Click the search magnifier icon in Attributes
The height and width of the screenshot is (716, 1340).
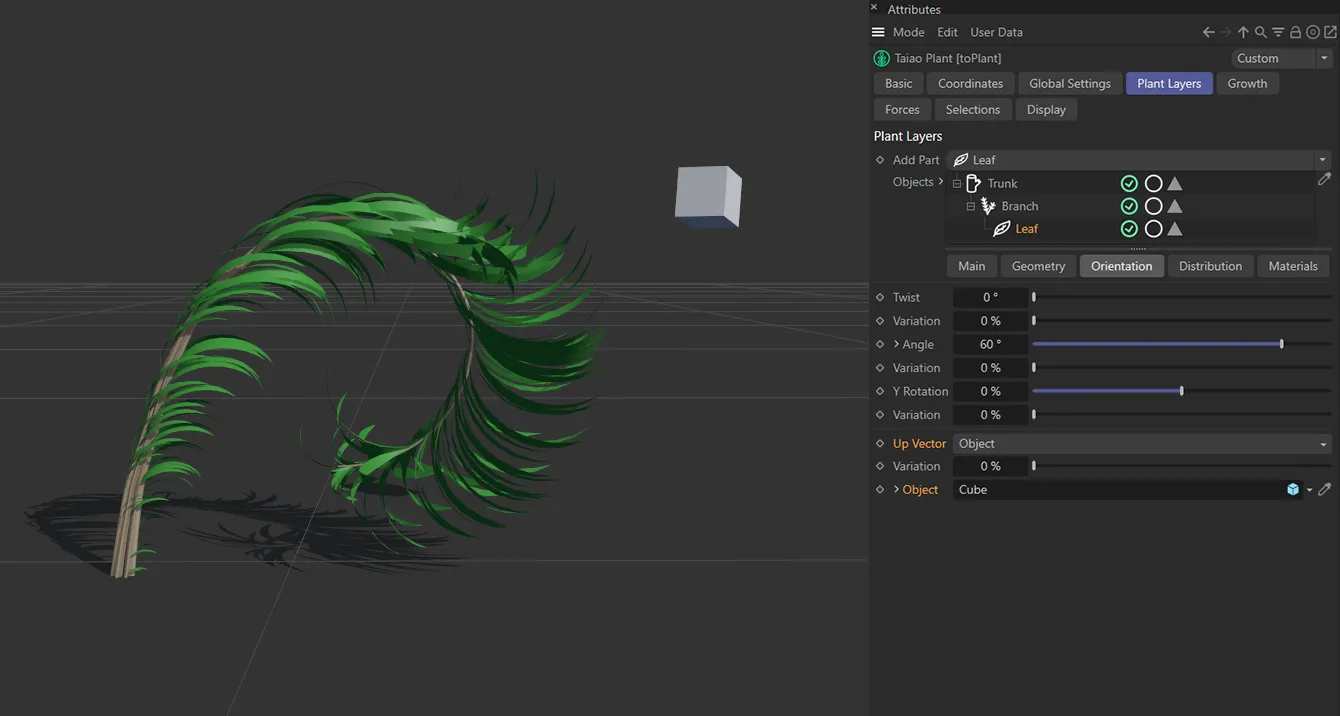[1260, 32]
